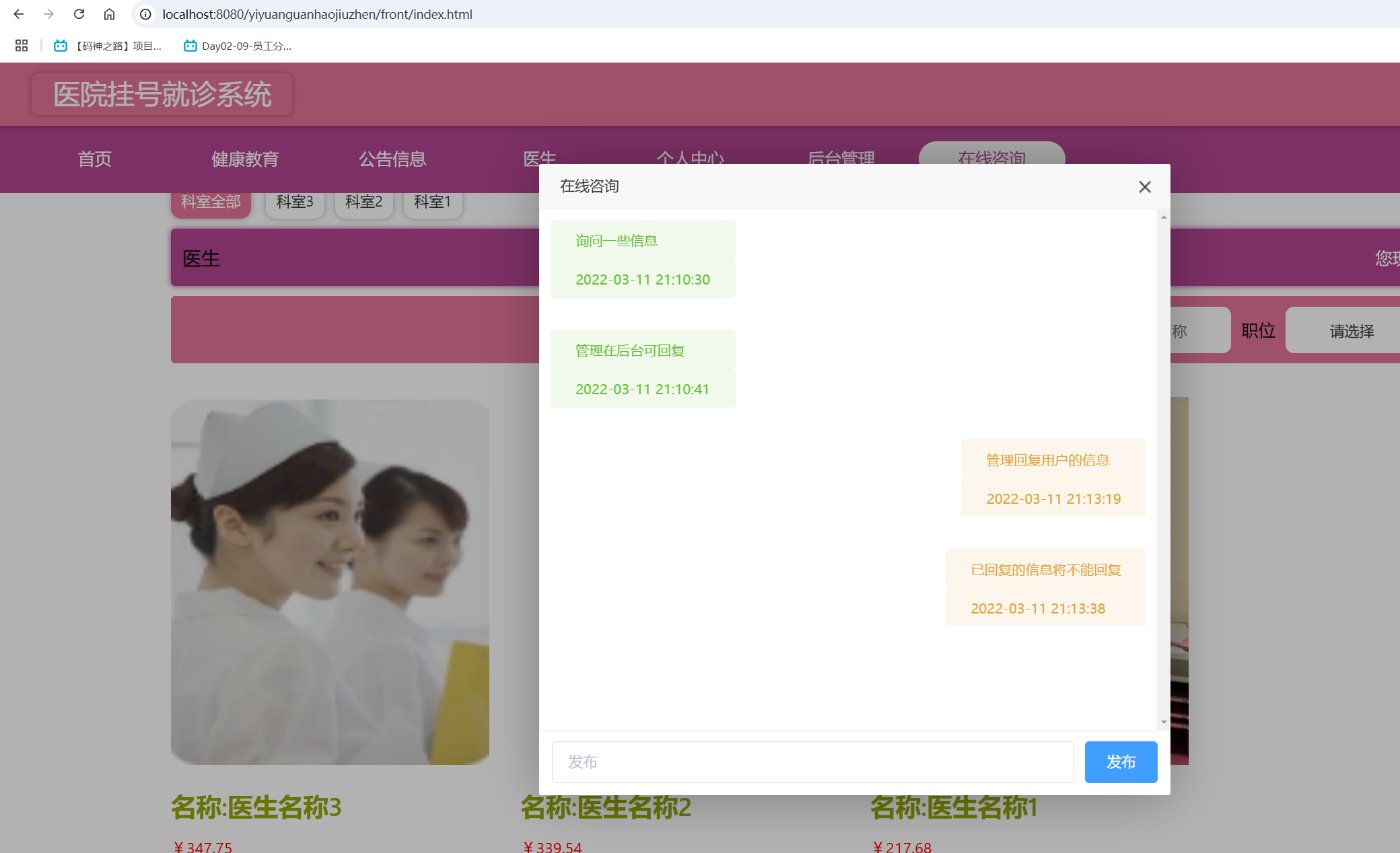The image size is (1400, 853).
Task: Select the 科室2 filter tab
Action: pyautogui.click(x=363, y=203)
